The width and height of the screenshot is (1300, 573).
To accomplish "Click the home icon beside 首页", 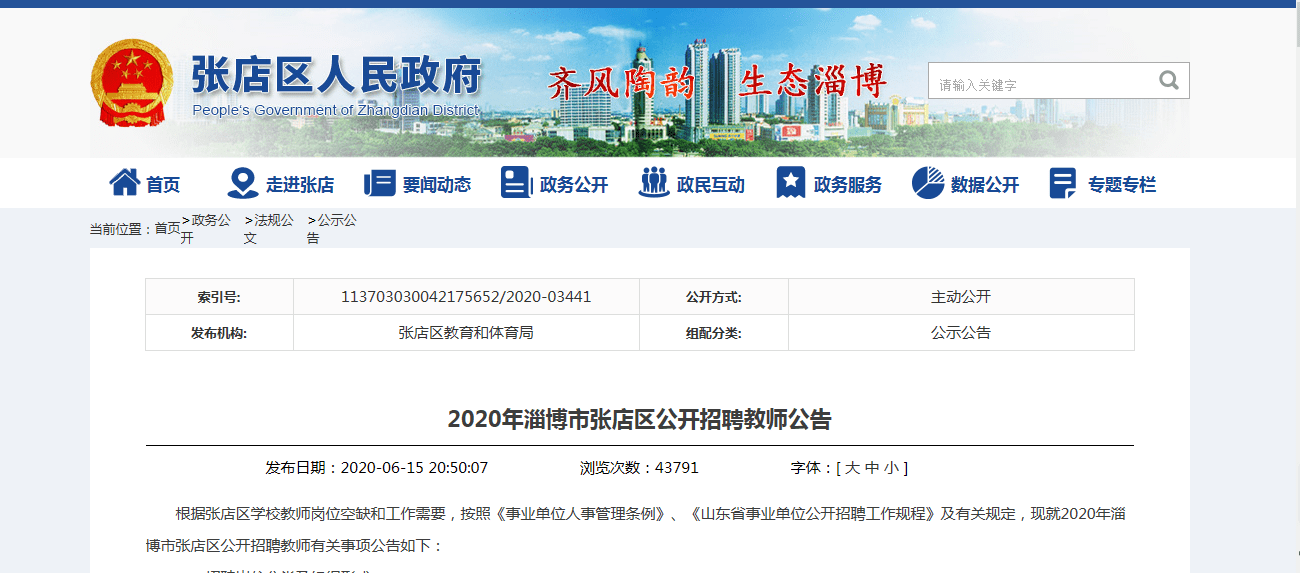I will (124, 183).
